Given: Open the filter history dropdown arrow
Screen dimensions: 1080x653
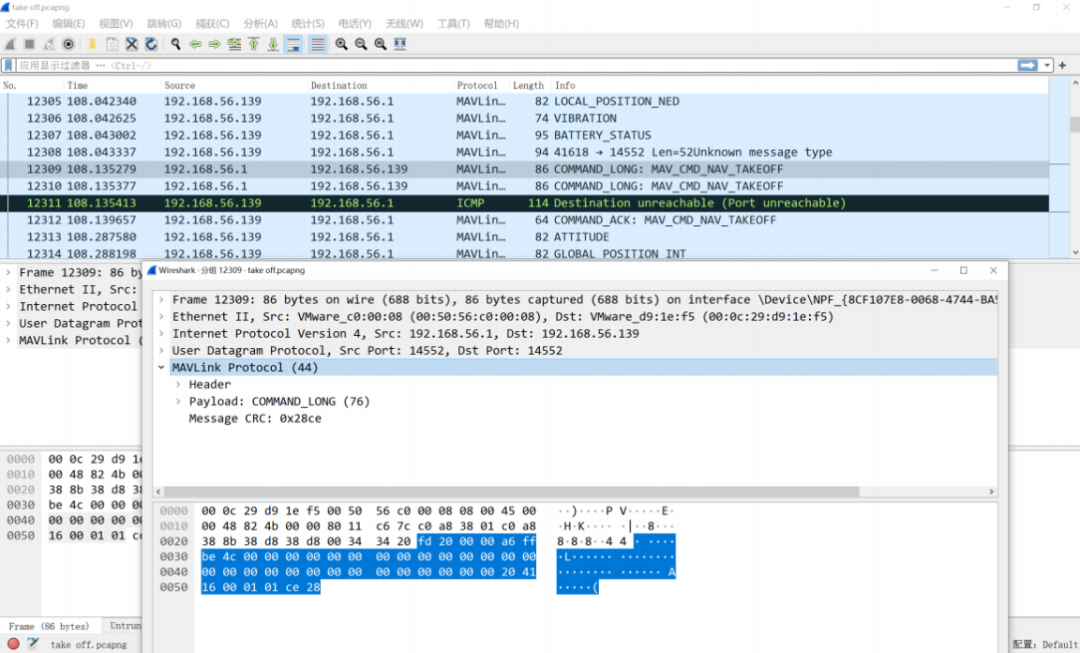Looking at the screenshot, I should (1047, 65).
